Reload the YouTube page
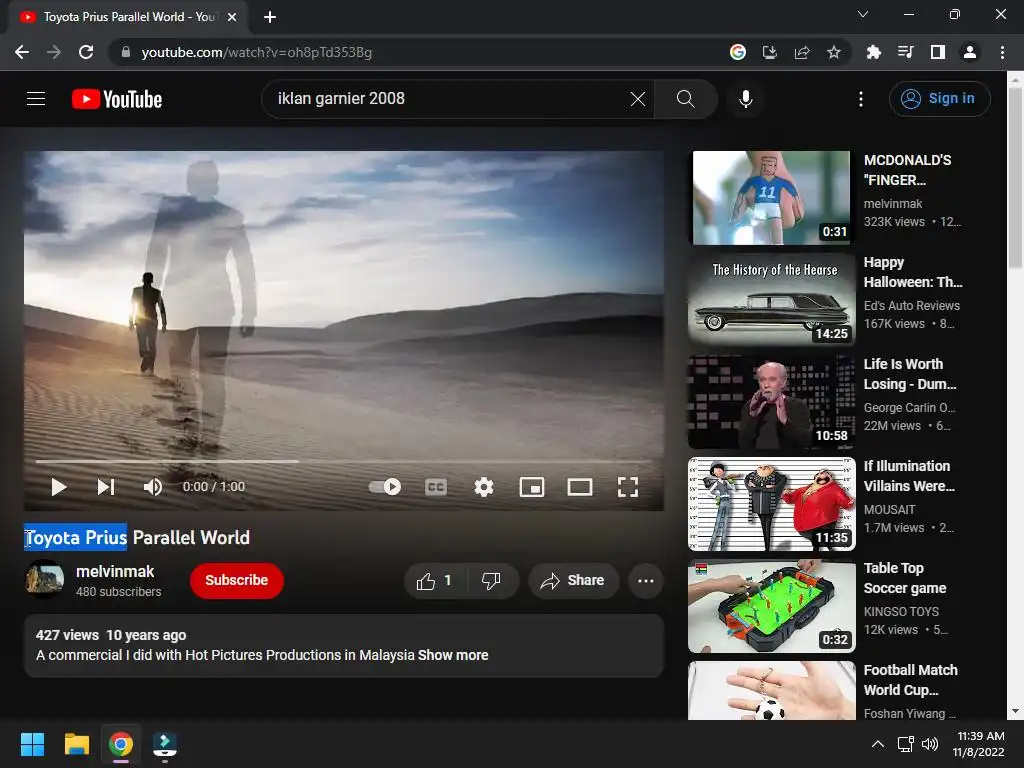Image resolution: width=1024 pixels, height=768 pixels. coord(86,52)
